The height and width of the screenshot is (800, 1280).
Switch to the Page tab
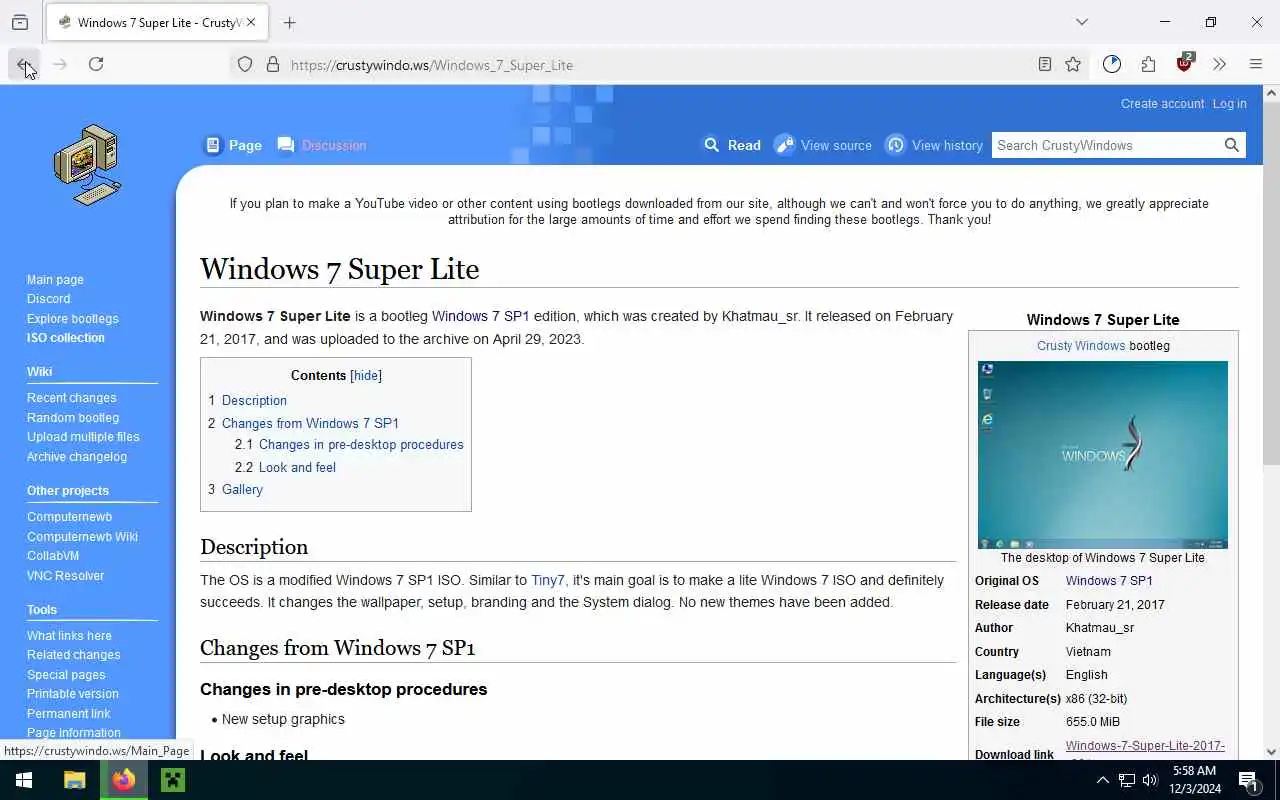point(233,145)
